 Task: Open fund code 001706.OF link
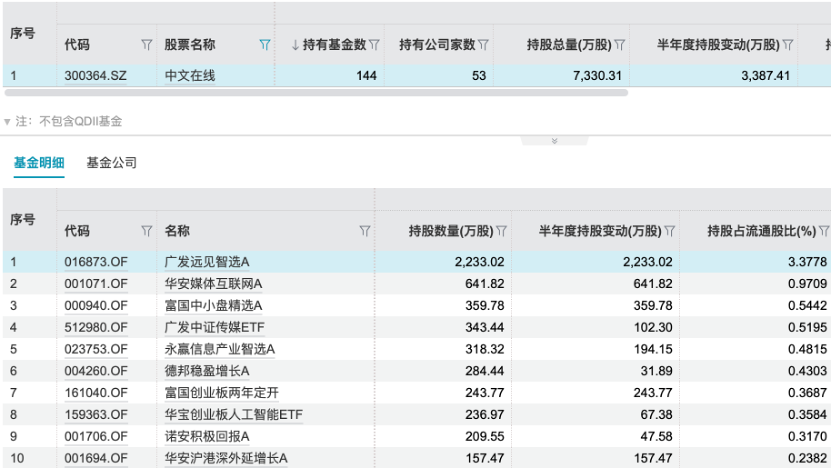(x=96, y=436)
